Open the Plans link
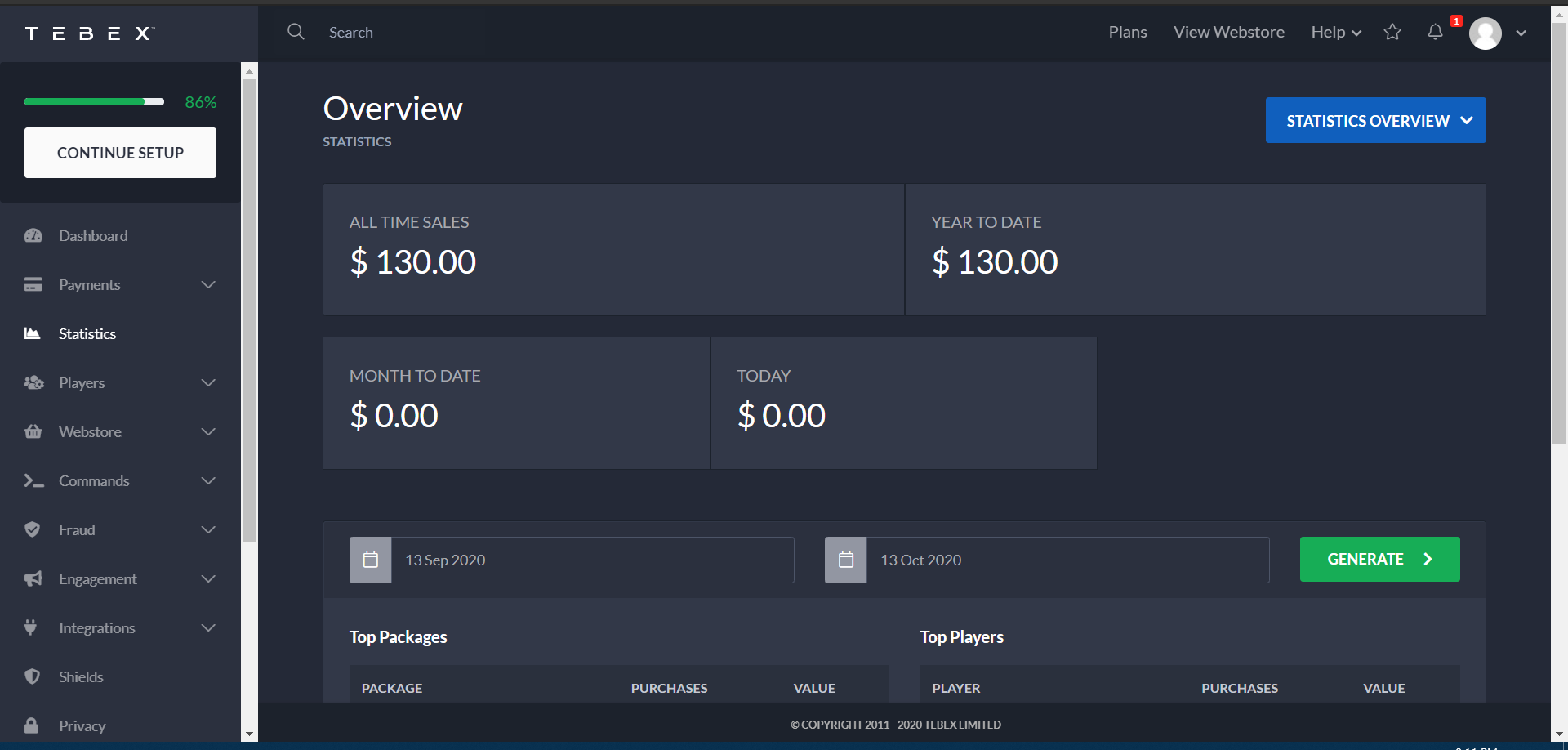 tap(1128, 32)
